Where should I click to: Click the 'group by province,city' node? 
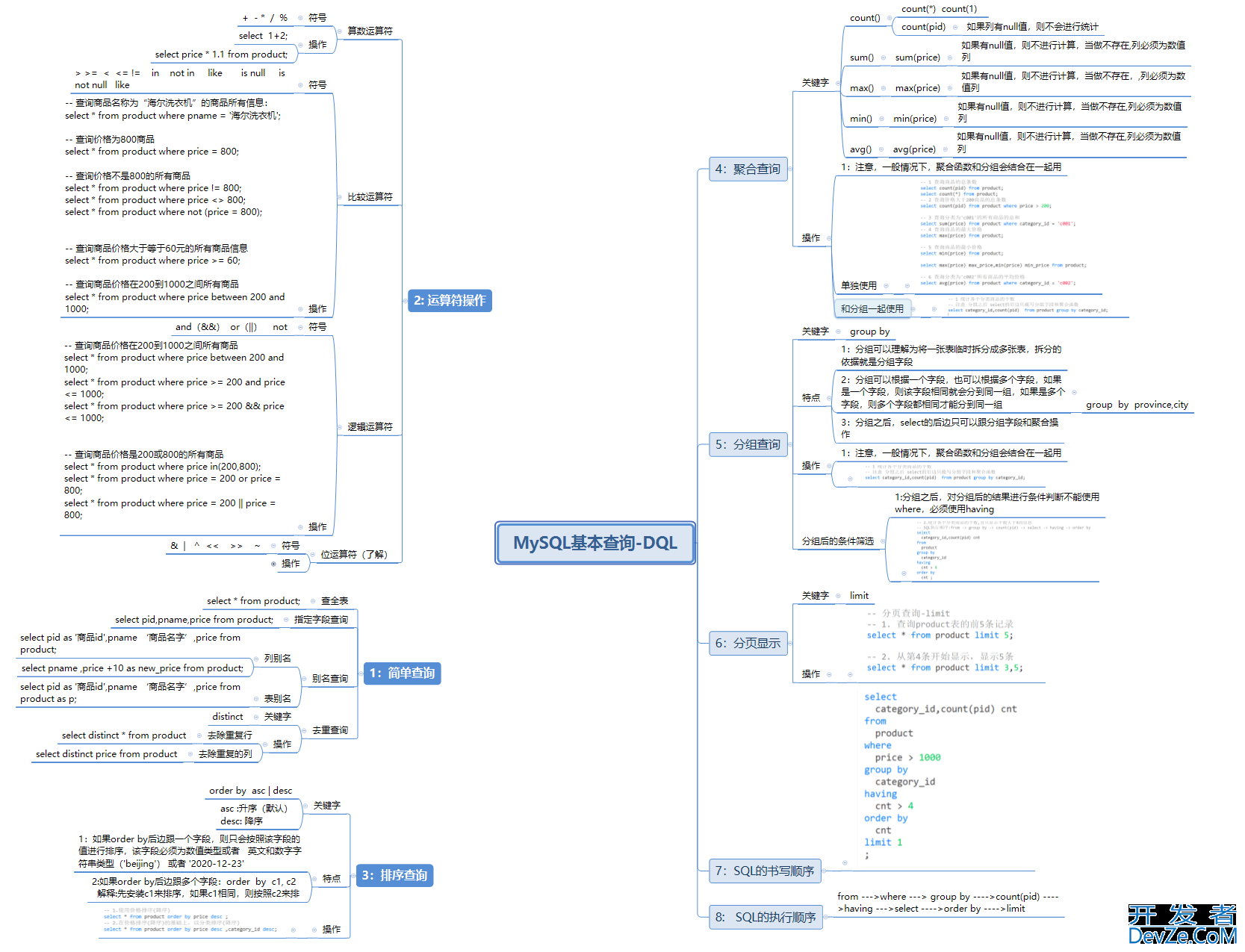point(1137,405)
